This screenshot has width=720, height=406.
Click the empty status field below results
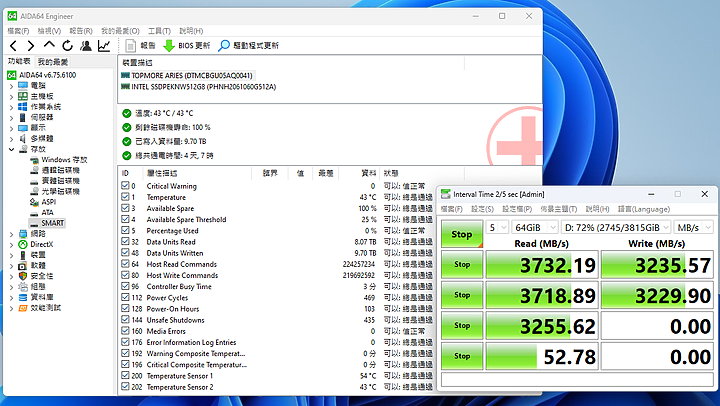pos(577,379)
